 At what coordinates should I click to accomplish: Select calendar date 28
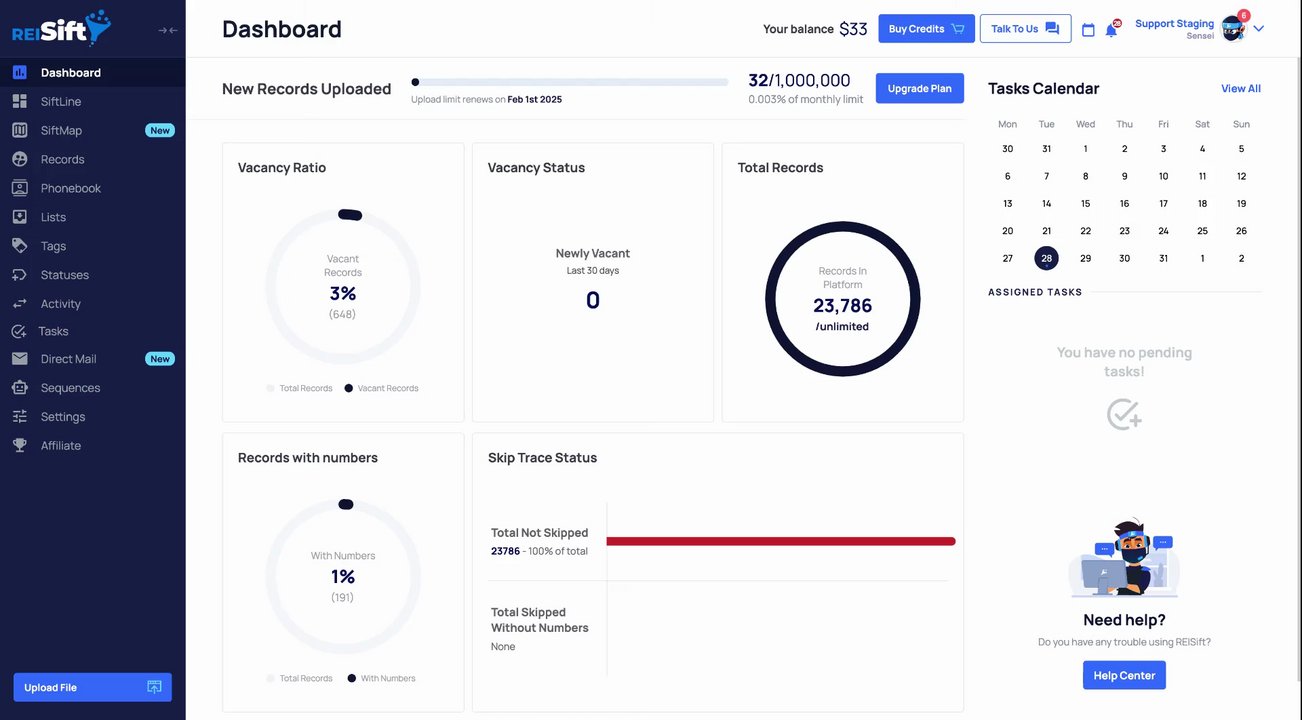coord(1046,258)
